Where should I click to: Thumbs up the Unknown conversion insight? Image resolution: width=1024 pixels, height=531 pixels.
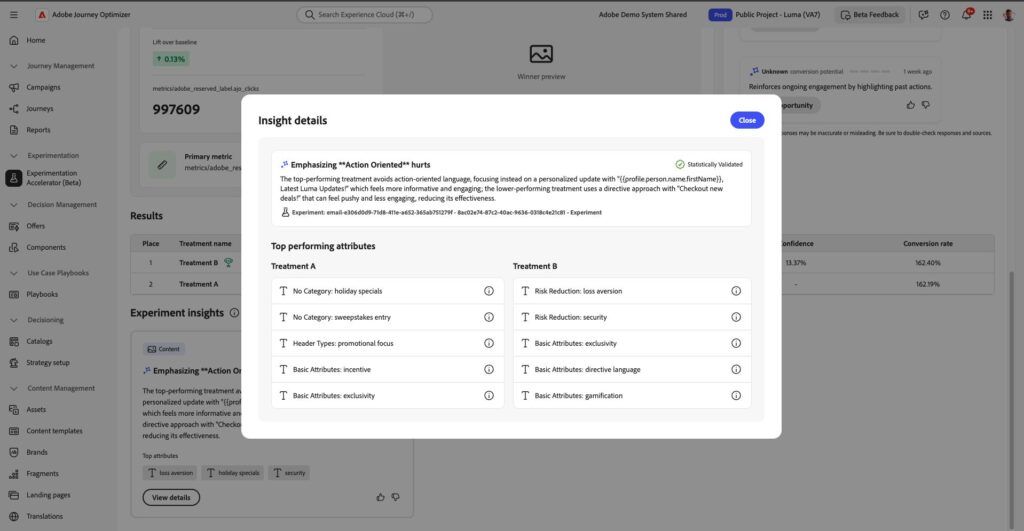coord(910,105)
